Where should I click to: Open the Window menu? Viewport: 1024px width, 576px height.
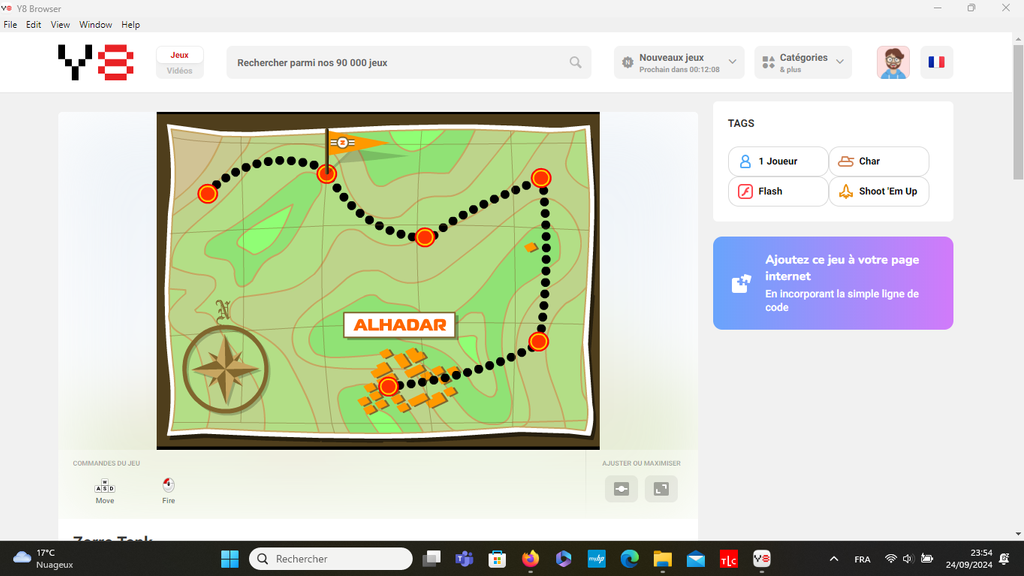click(95, 25)
